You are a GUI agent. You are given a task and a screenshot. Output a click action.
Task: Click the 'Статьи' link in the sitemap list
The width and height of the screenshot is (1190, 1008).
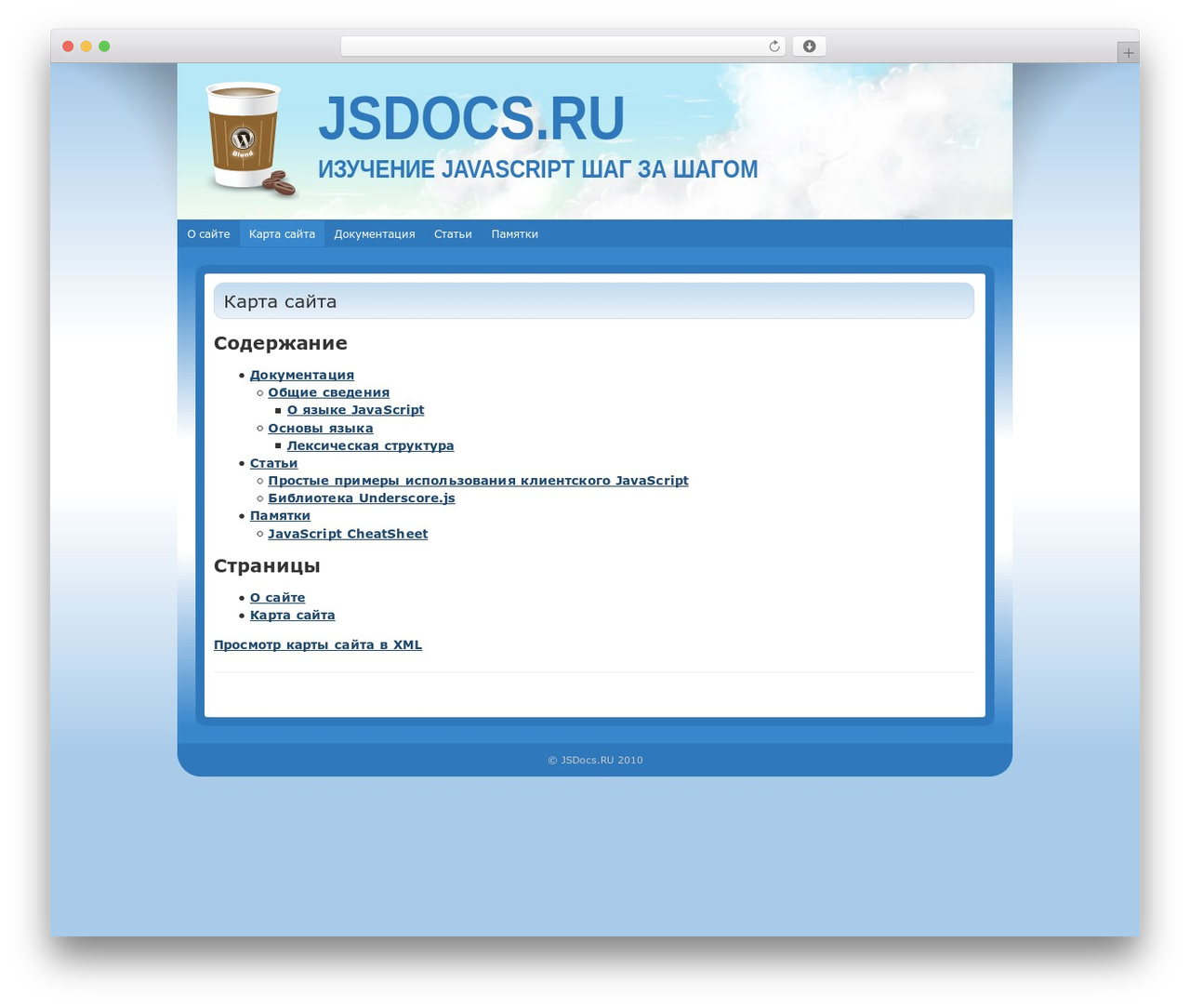click(x=273, y=463)
